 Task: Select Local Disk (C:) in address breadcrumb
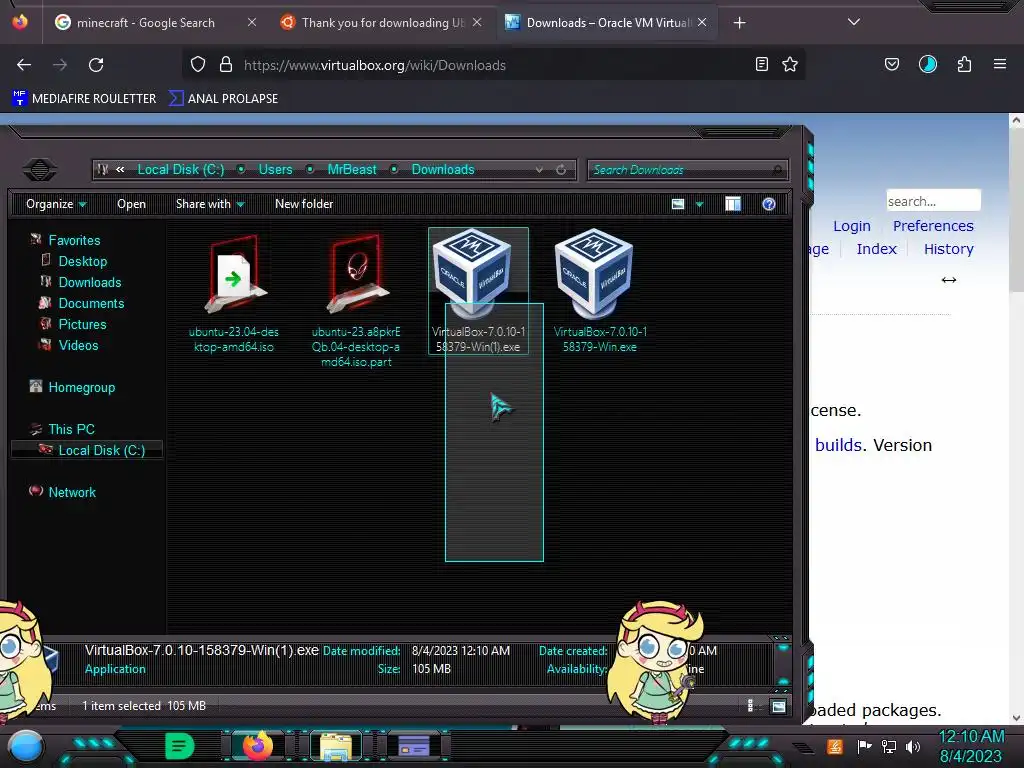point(180,170)
